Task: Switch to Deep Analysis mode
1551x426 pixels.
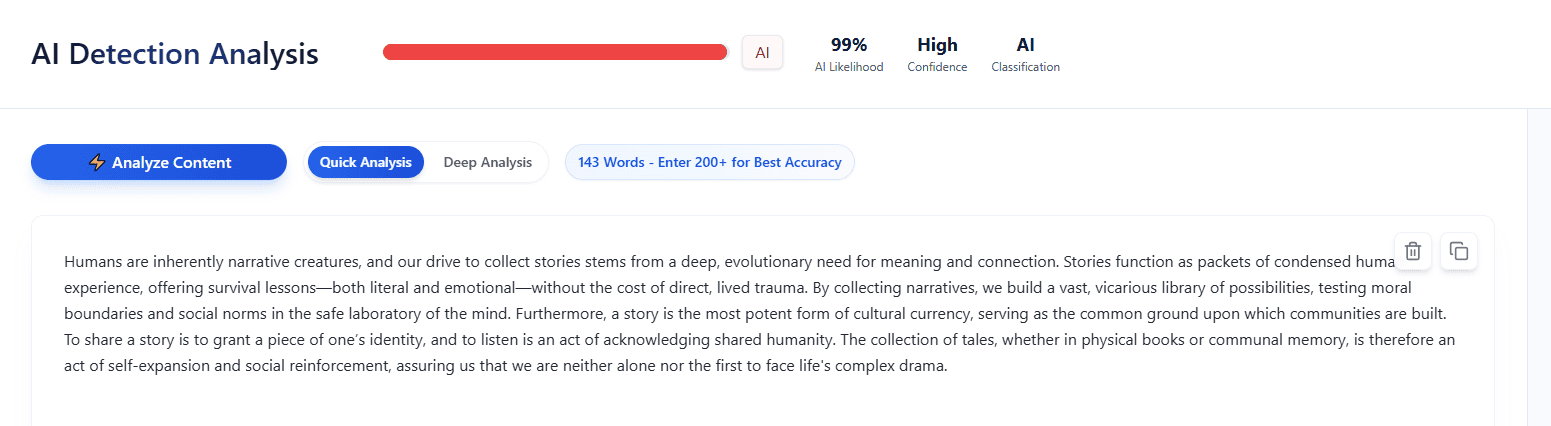Action: [487, 162]
